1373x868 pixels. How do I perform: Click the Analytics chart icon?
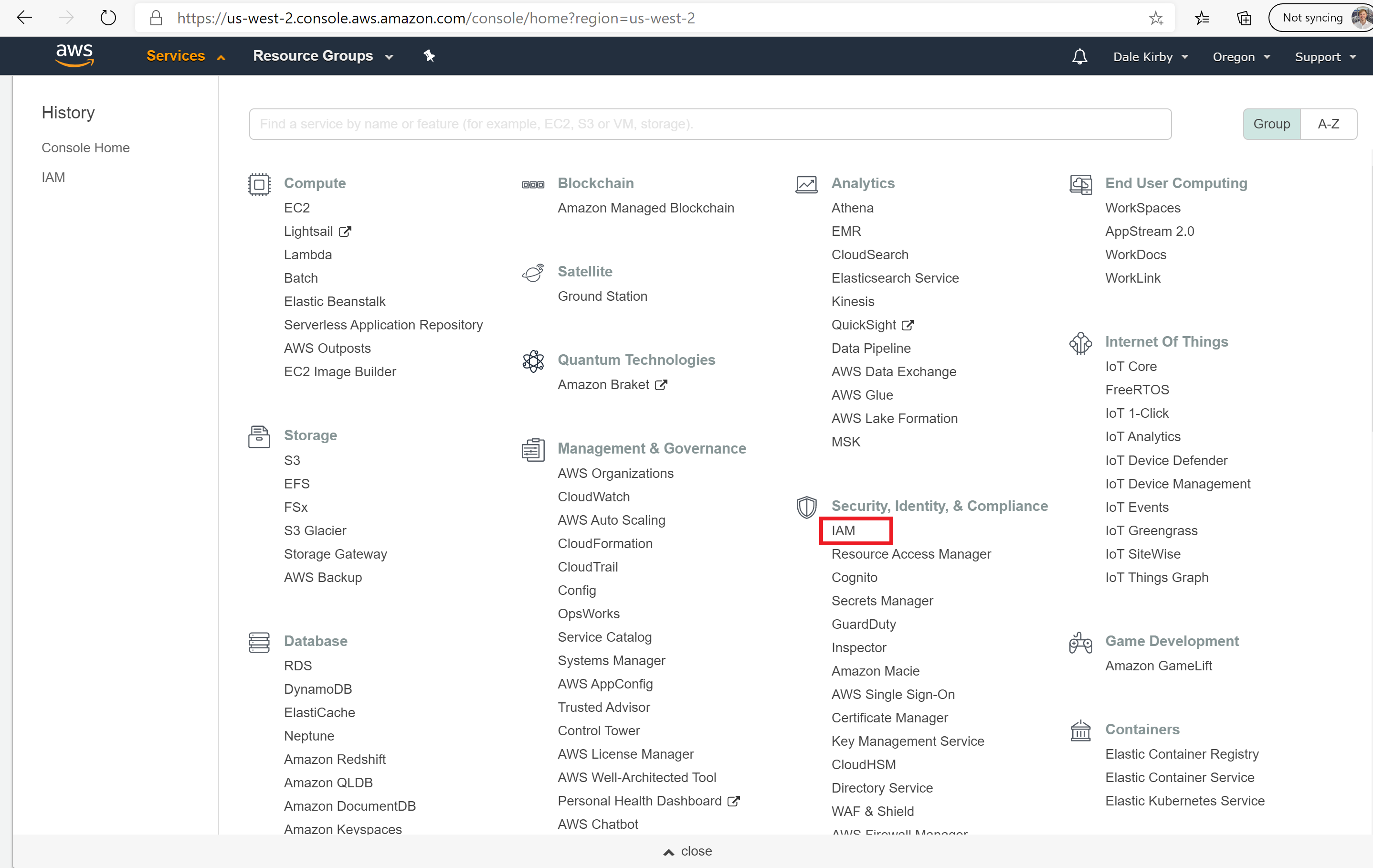click(806, 184)
